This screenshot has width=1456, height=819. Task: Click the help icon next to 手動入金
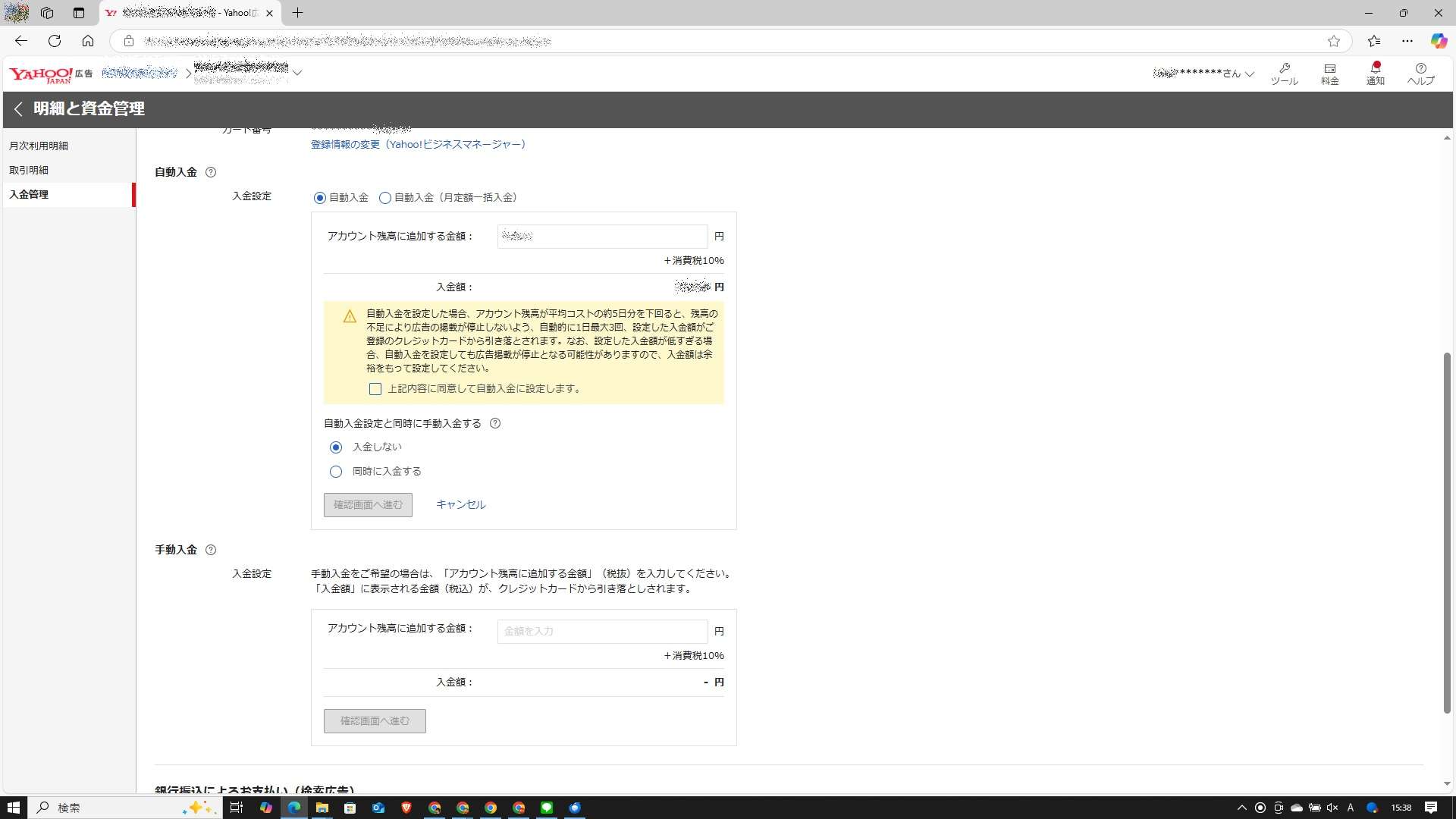(211, 550)
